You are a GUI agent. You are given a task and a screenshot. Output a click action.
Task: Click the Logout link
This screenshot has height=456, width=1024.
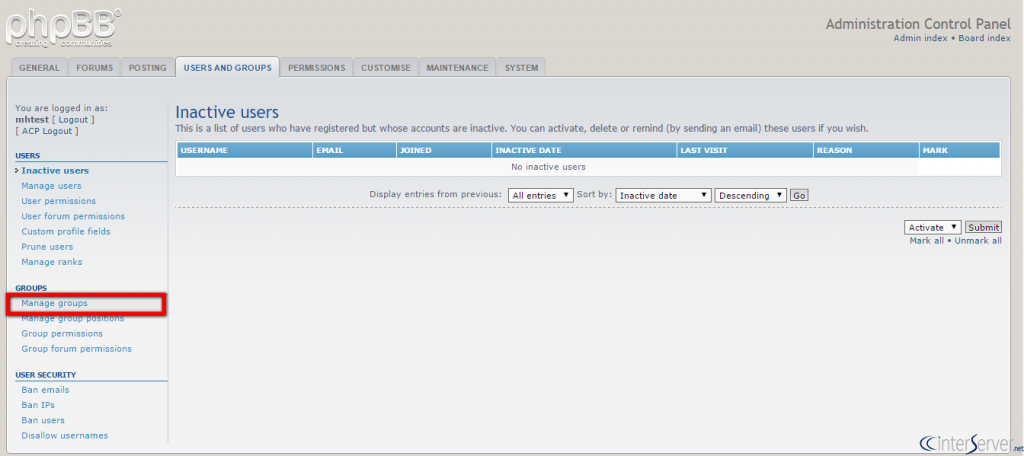[73, 120]
